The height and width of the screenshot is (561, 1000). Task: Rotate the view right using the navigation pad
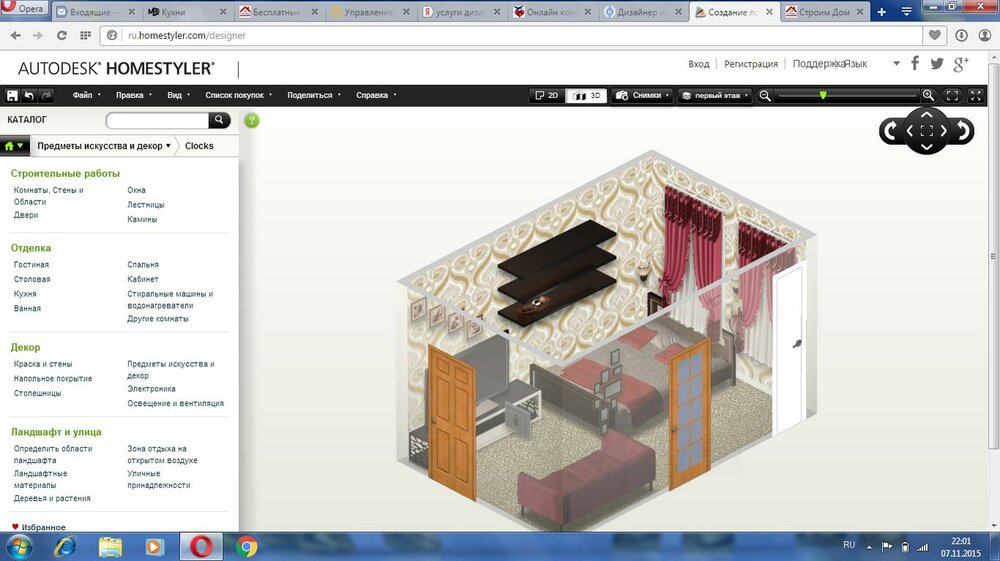point(964,131)
